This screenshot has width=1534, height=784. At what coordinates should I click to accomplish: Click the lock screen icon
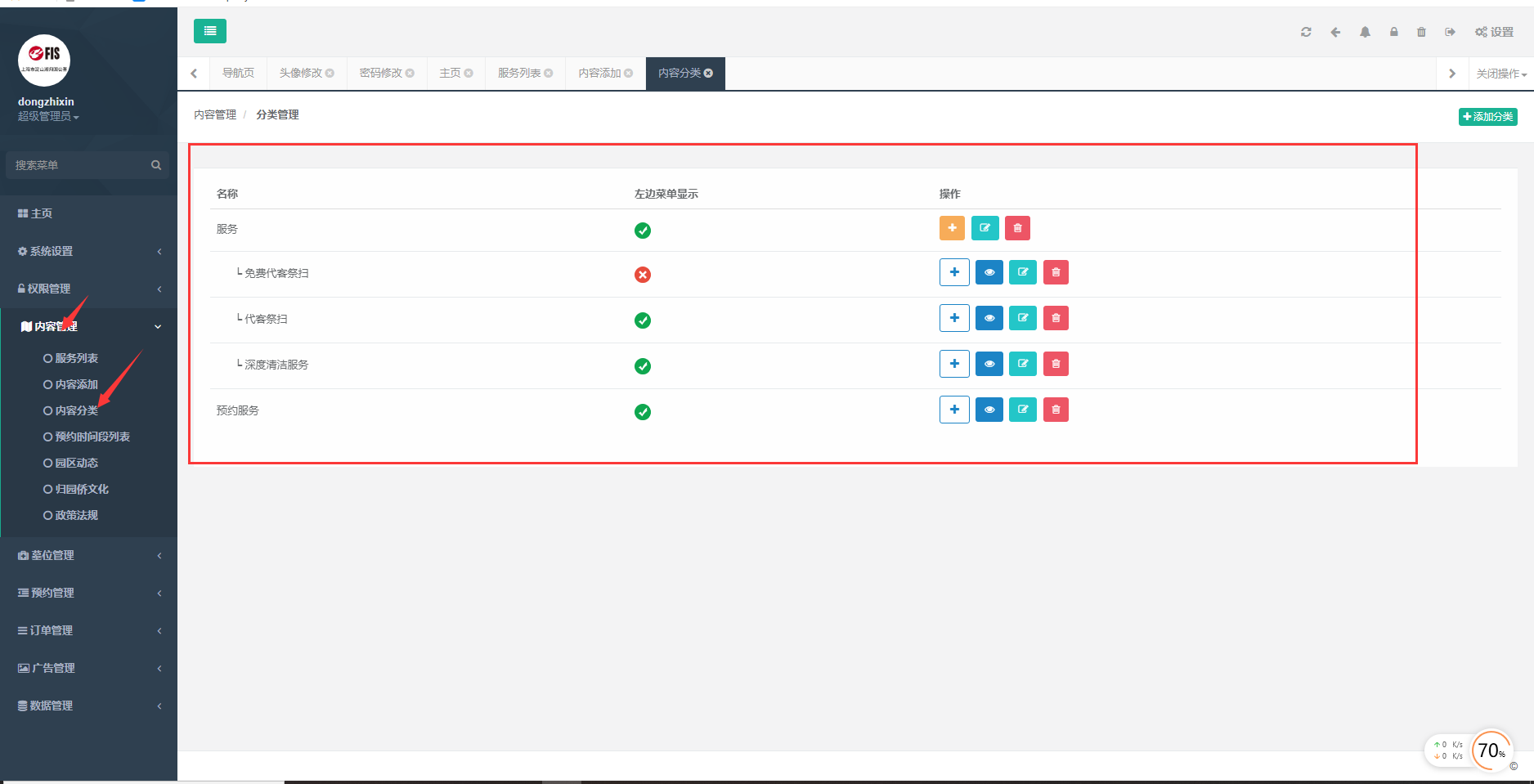coord(1393,32)
